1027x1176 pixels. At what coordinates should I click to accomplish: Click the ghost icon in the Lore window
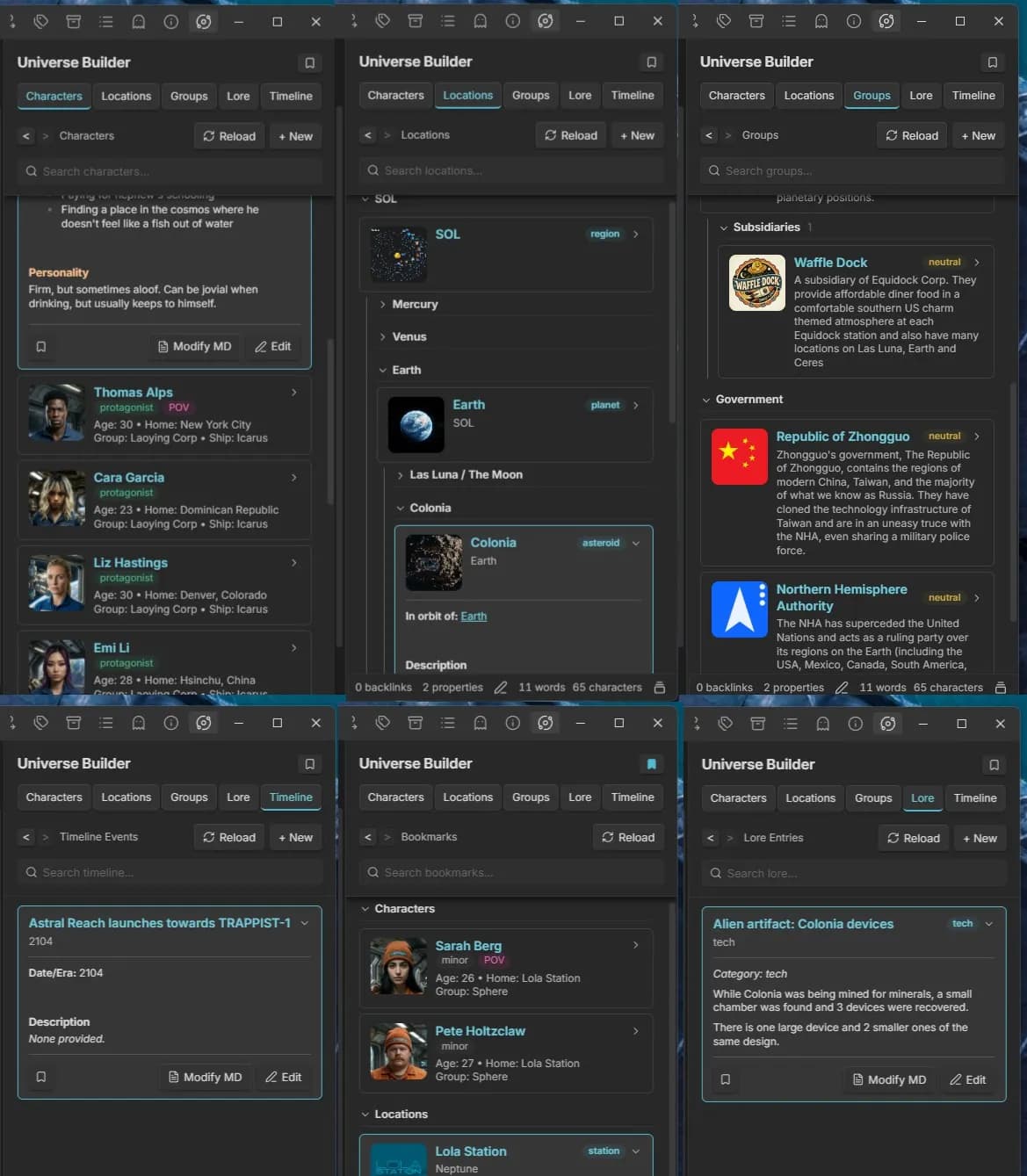(823, 724)
